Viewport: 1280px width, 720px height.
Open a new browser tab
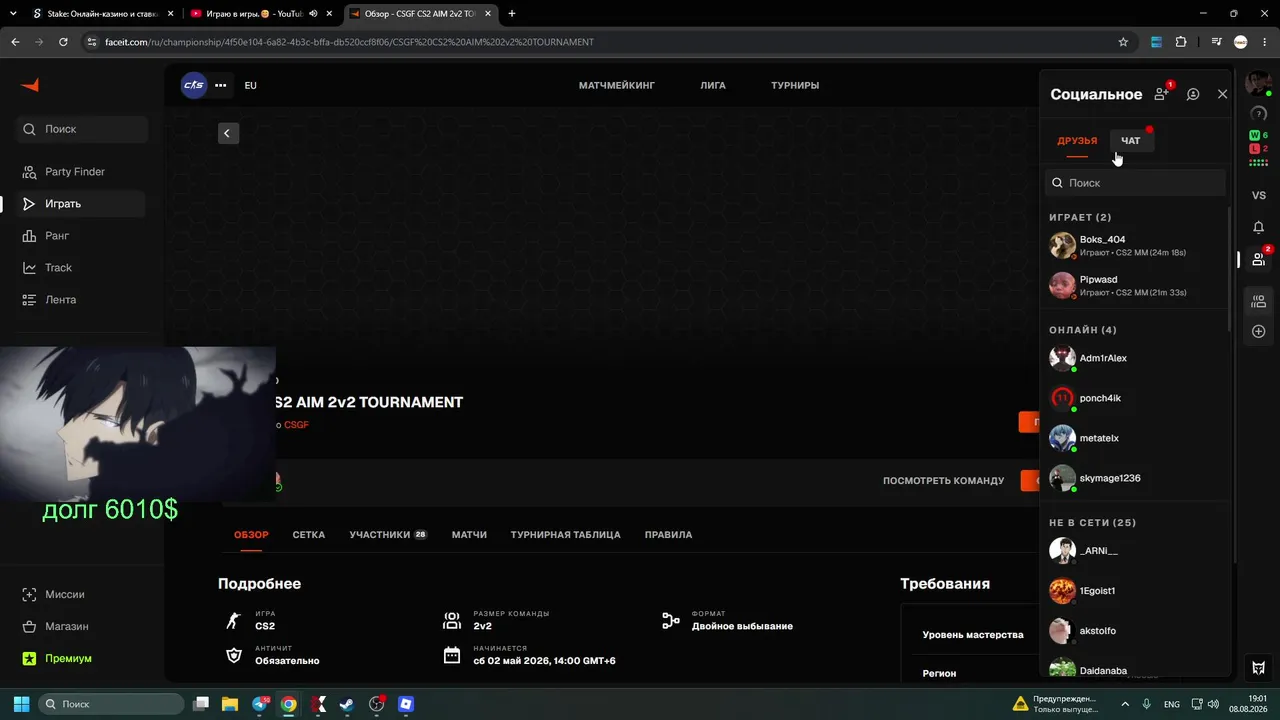[x=512, y=14]
